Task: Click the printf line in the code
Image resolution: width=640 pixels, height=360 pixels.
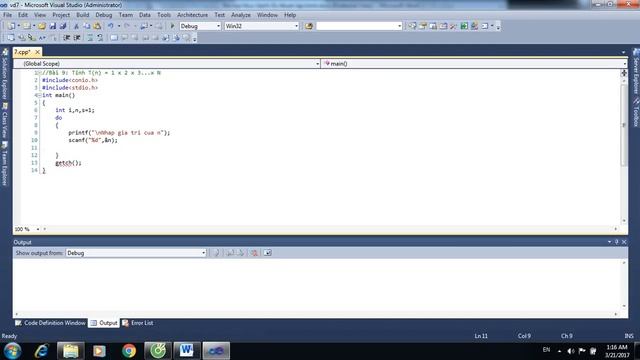Action: [119, 133]
